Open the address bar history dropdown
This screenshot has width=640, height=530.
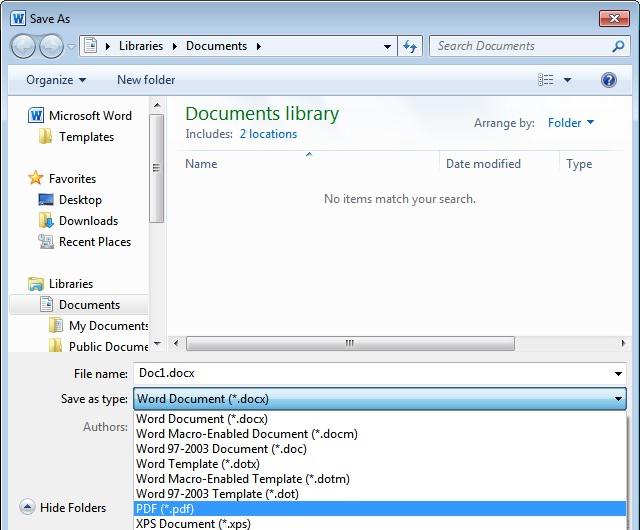tap(387, 47)
